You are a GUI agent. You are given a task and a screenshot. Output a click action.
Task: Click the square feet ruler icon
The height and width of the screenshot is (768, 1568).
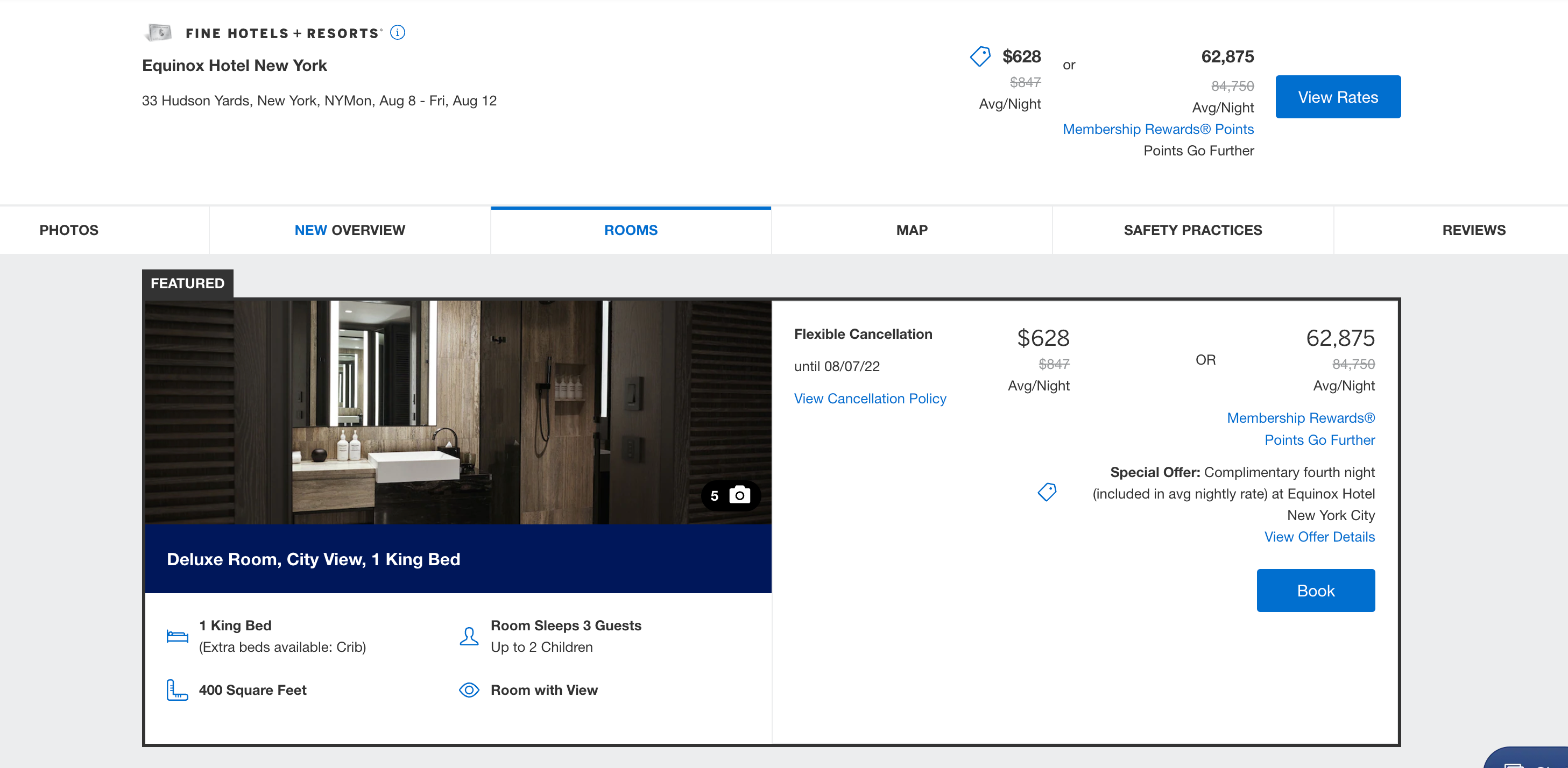pos(177,690)
